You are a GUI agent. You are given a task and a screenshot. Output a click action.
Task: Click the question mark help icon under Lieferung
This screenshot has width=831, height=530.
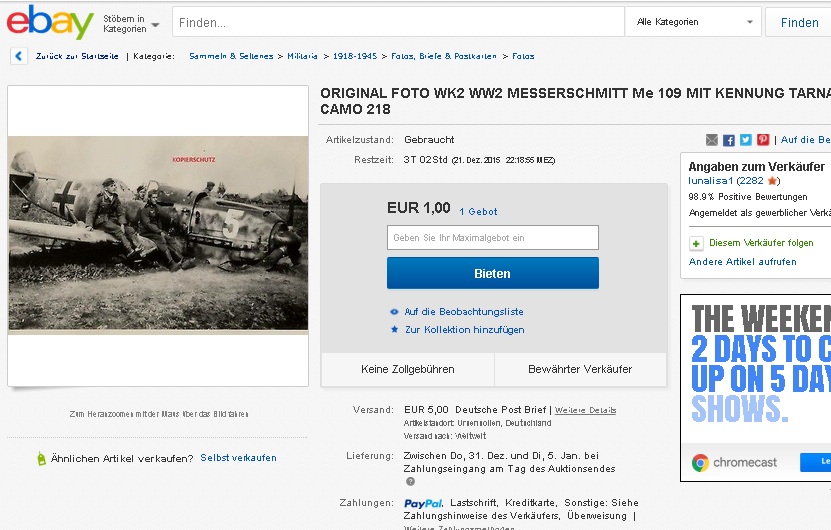[410, 482]
